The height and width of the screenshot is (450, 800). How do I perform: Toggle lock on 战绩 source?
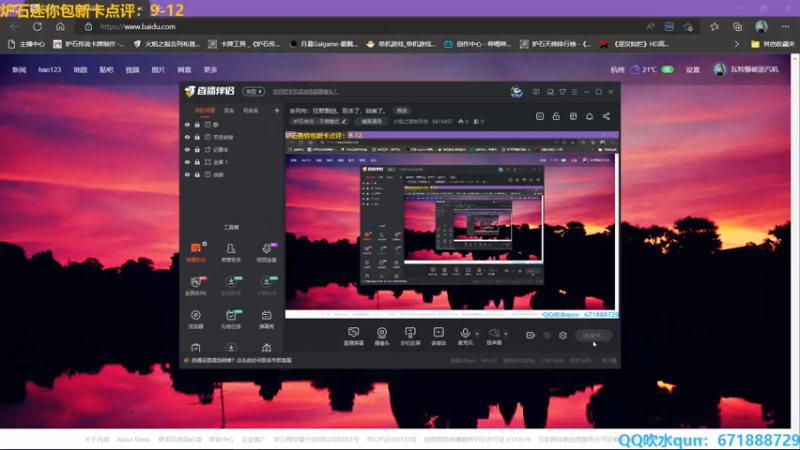coord(197,174)
